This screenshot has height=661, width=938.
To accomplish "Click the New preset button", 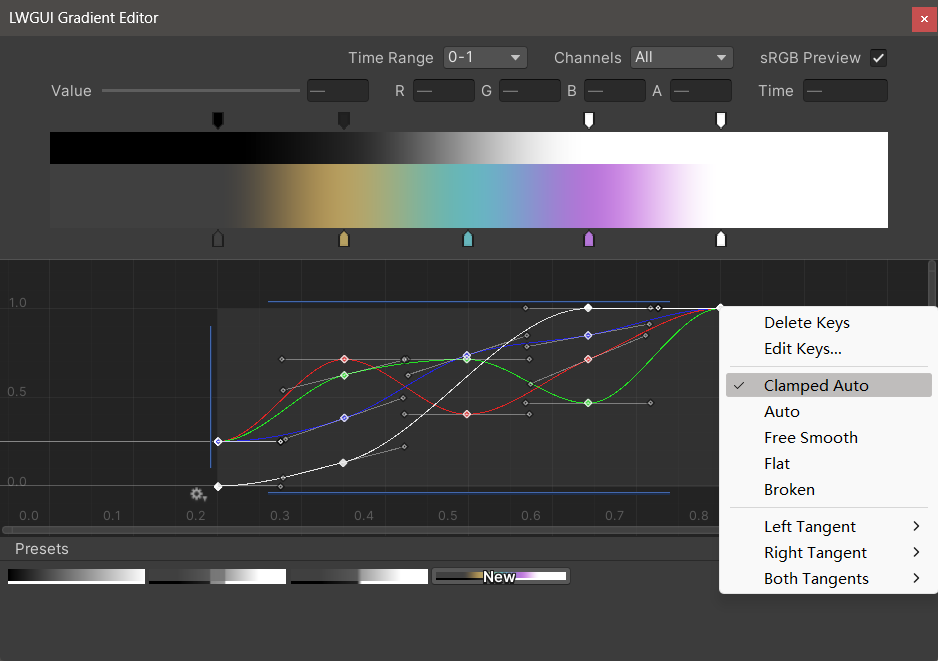I will coord(500,577).
